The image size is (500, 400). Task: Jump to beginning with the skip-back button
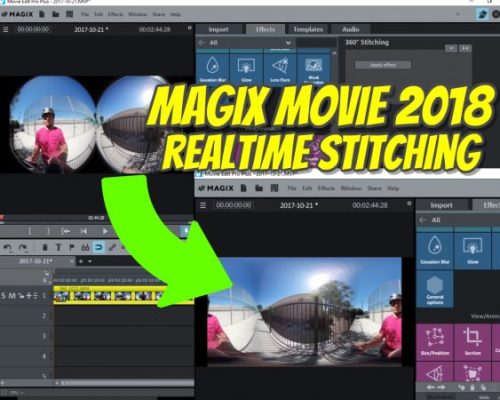84,231
